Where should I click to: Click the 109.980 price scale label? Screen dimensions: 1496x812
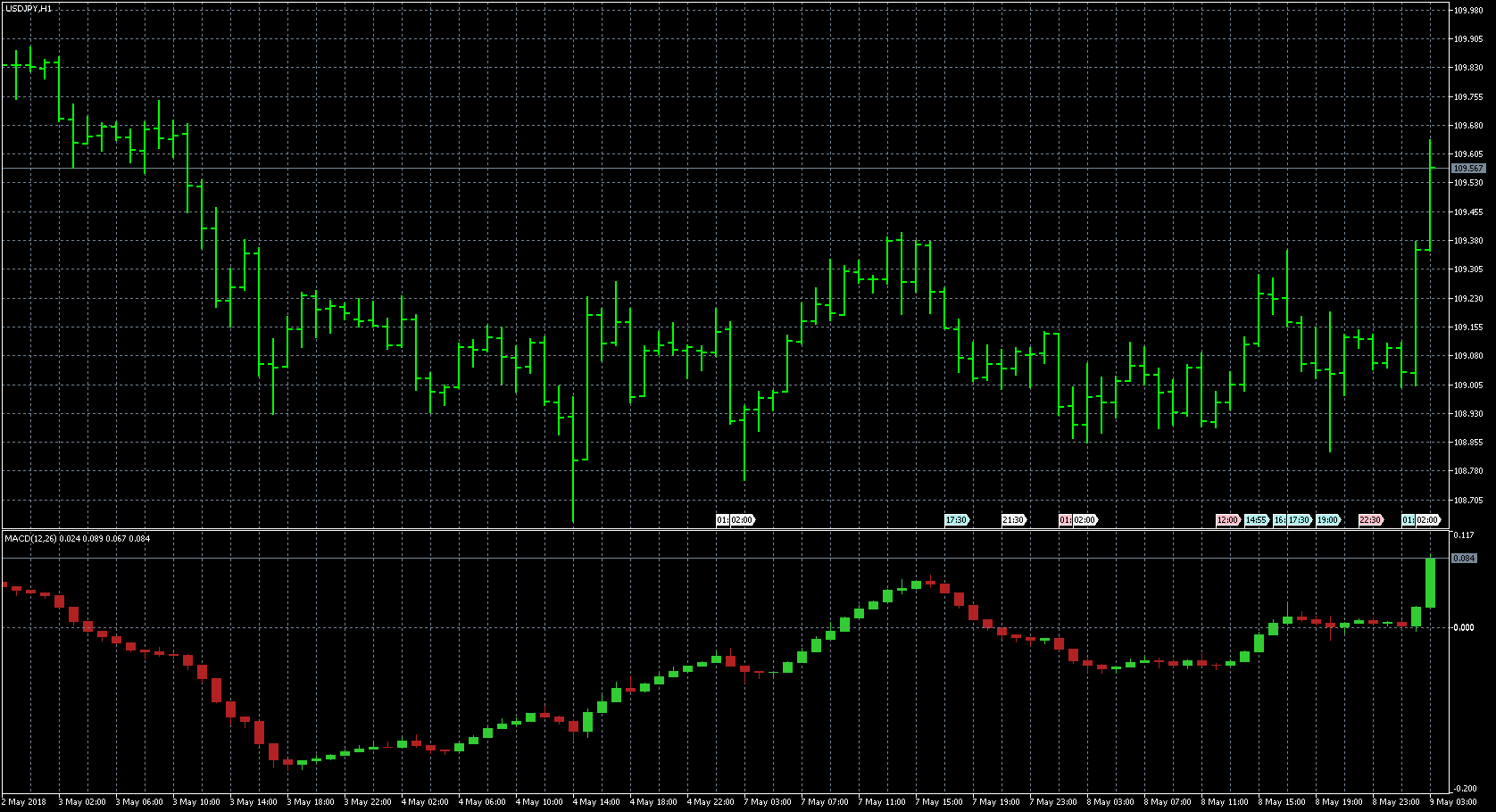[1467, 11]
